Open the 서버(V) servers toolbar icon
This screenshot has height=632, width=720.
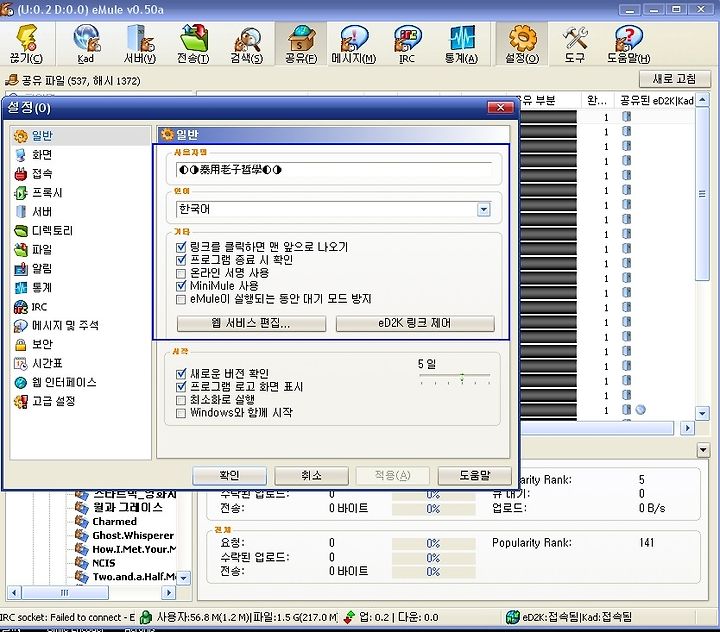140,44
